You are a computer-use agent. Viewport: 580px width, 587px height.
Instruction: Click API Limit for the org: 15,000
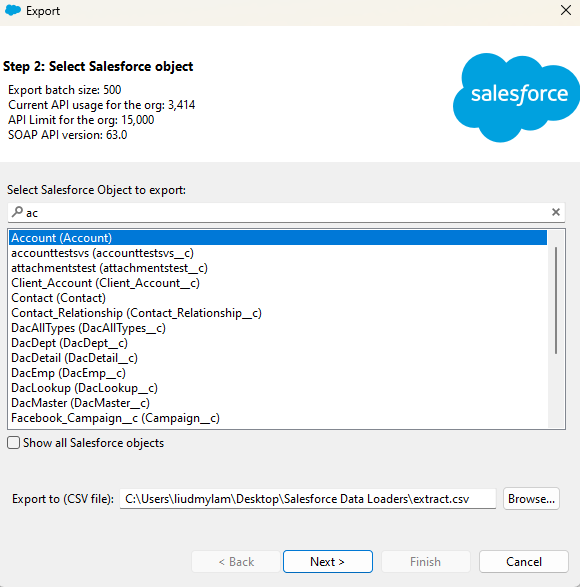pyautogui.click(x=81, y=120)
